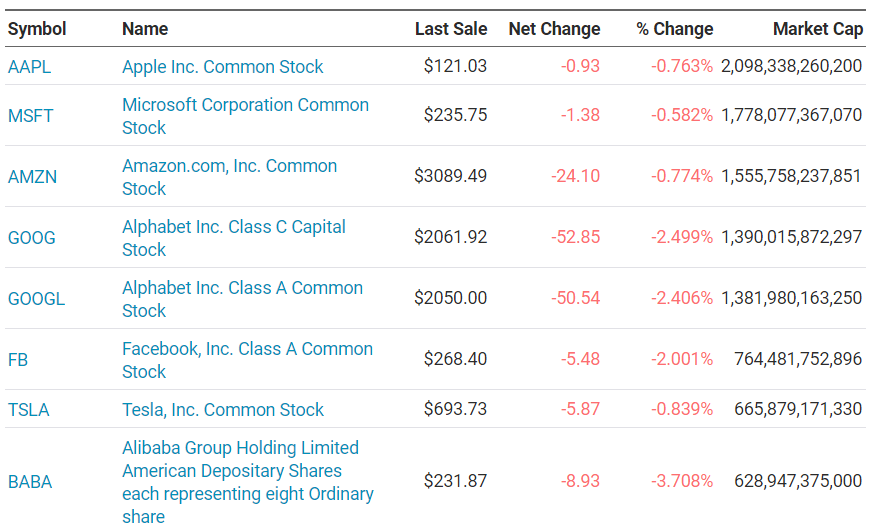Open Facebook, Inc. Class A Common Stock
The height and width of the screenshot is (524, 887).
pyautogui.click(x=247, y=360)
